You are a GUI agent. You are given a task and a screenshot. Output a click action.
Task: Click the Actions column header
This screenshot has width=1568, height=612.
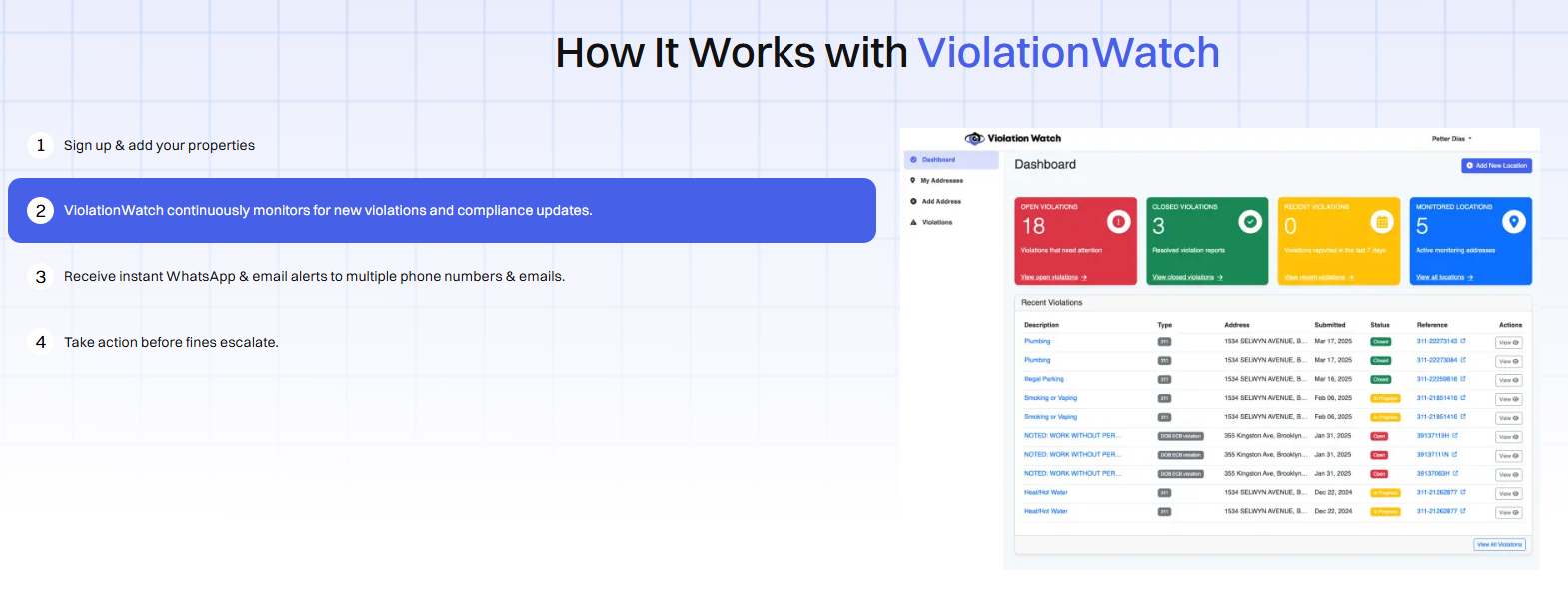coord(1510,325)
